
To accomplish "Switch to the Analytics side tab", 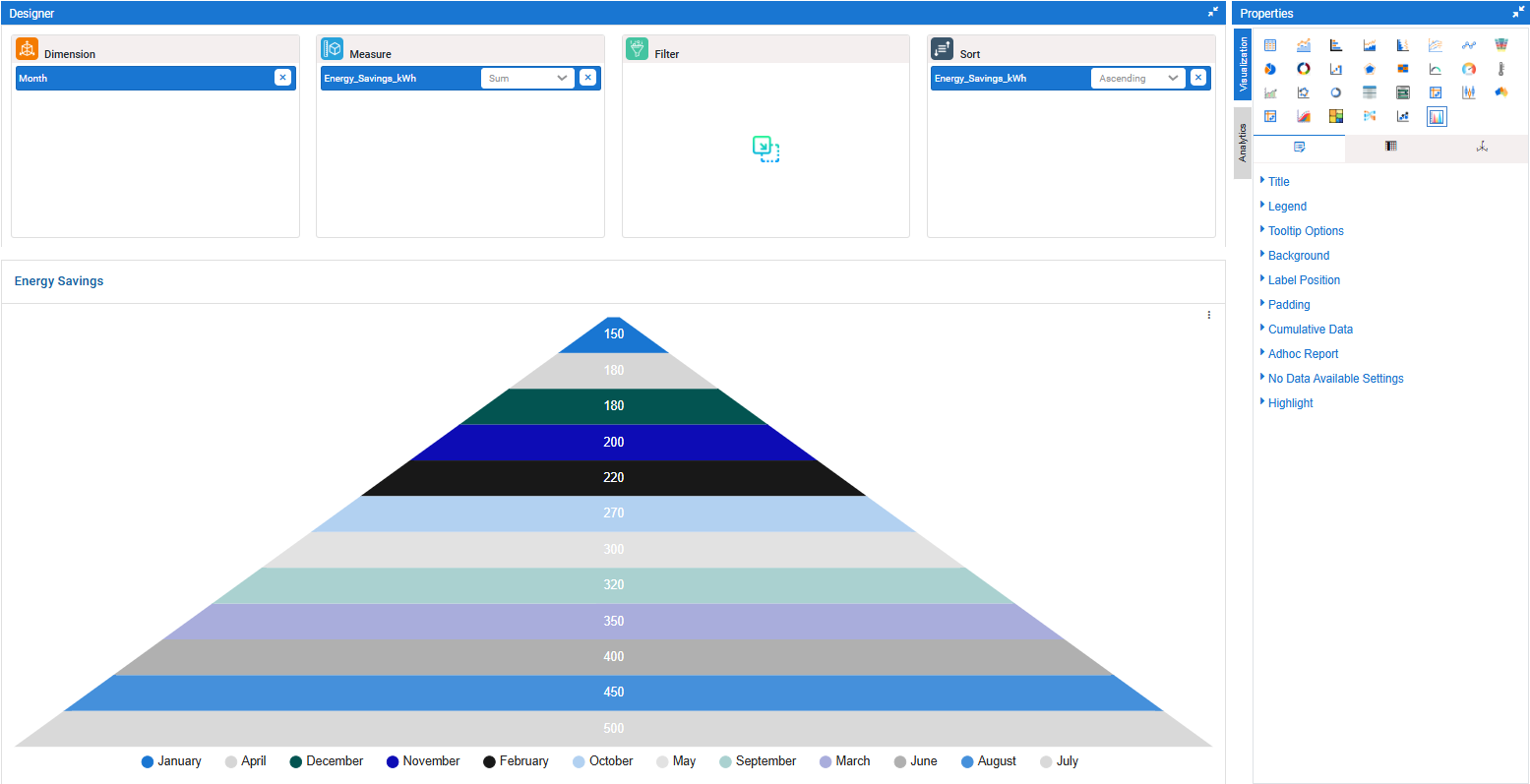I will coord(1243,144).
